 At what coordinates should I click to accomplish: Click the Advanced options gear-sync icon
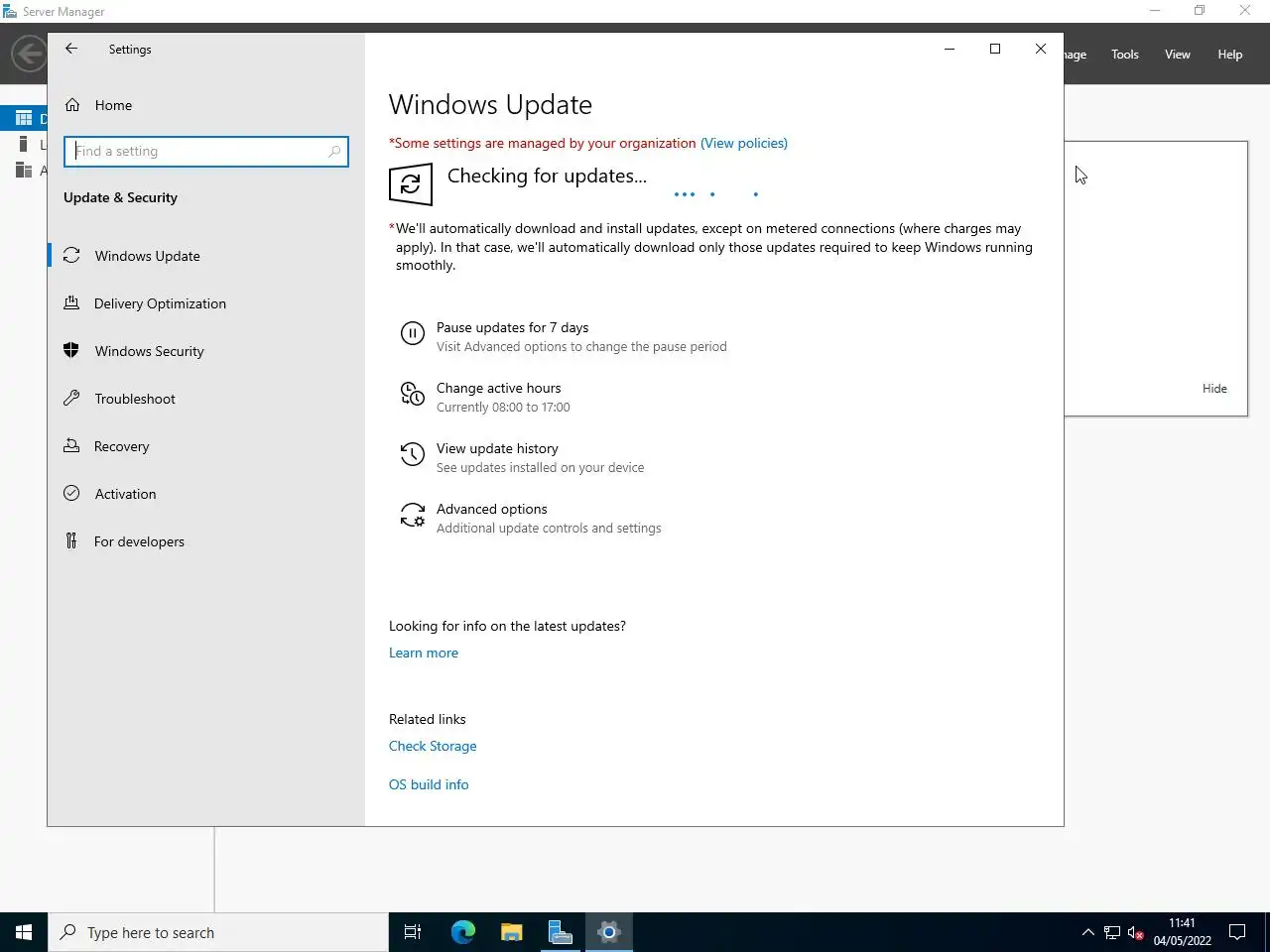(412, 515)
